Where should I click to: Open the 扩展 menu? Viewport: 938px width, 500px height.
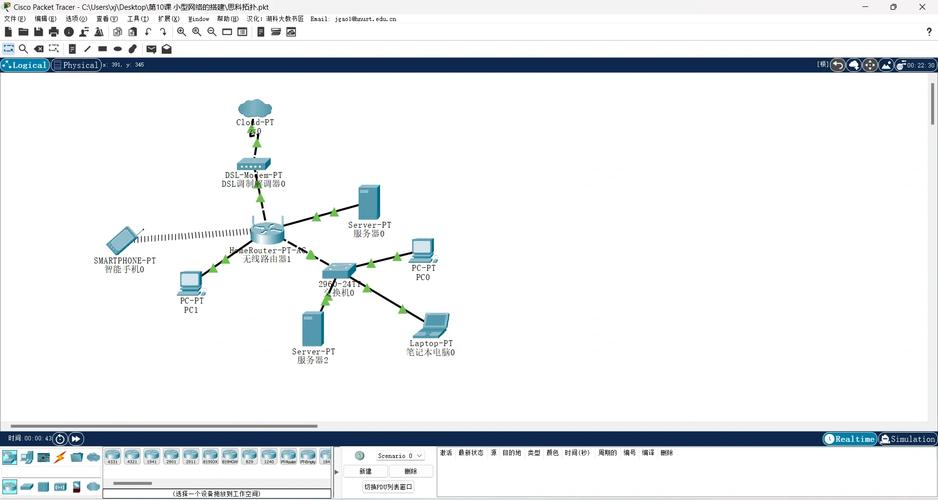pos(169,19)
